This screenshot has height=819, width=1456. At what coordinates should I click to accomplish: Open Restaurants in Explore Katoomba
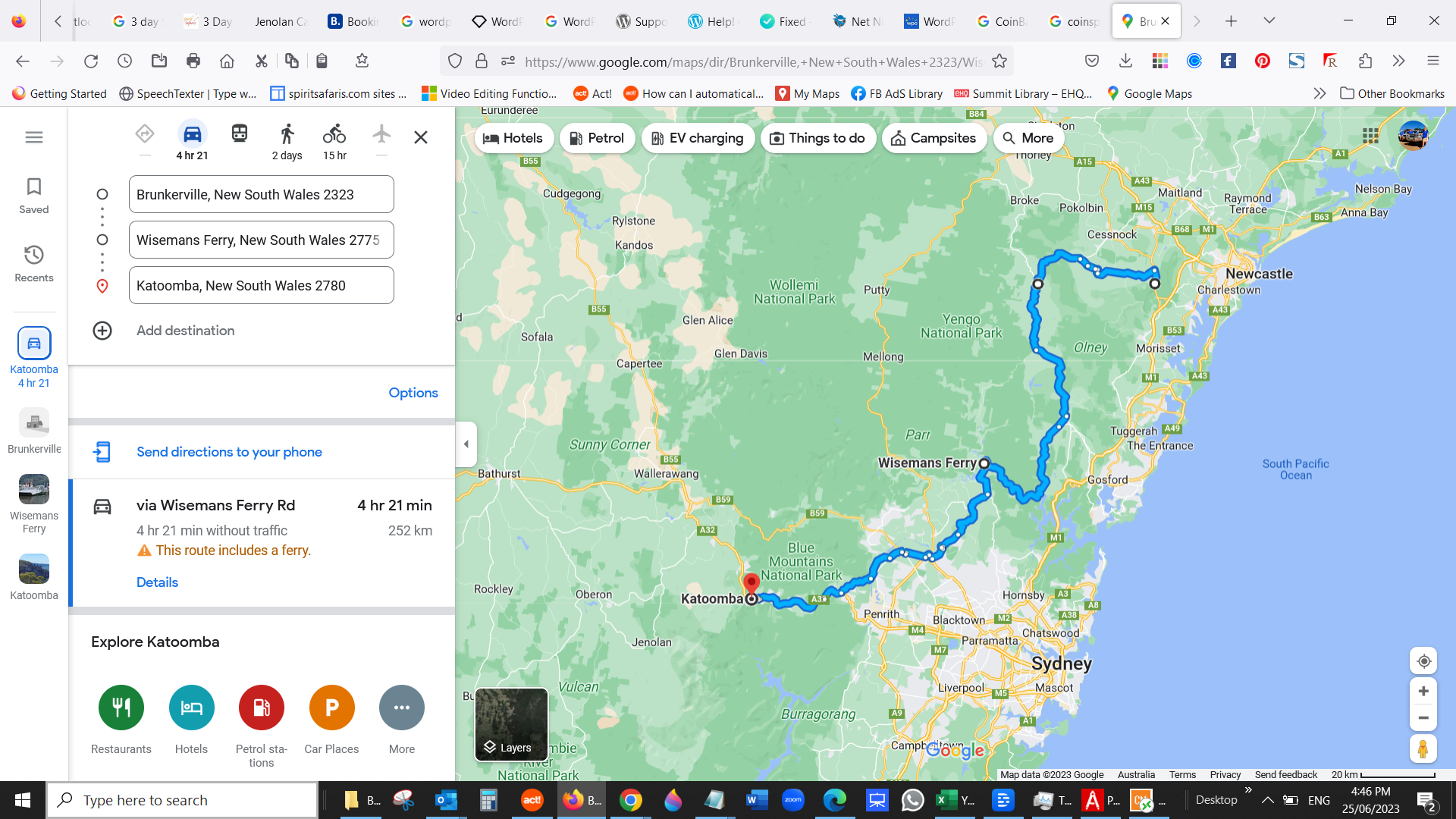(x=121, y=707)
